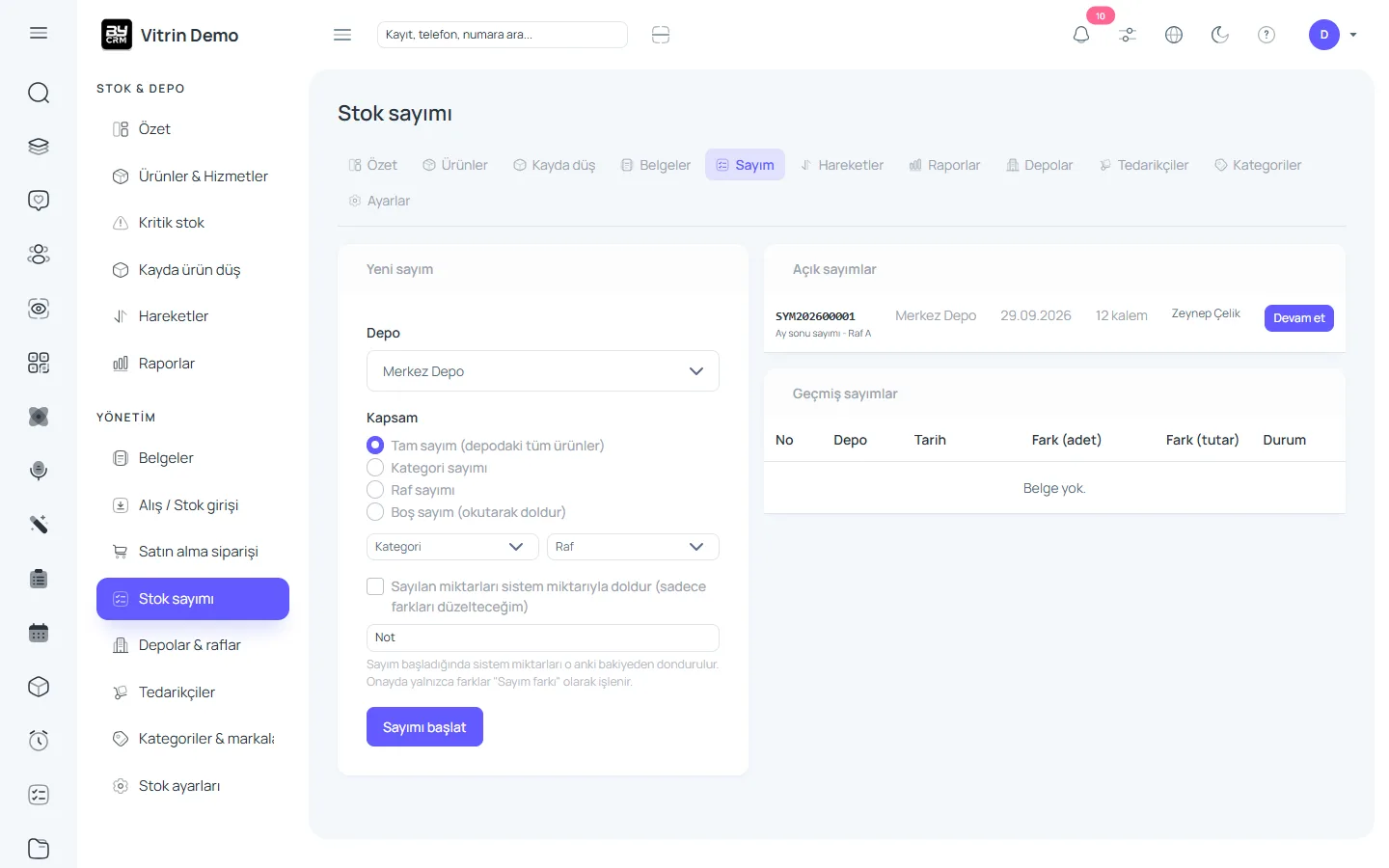The width and height of the screenshot is (1389, 868).
Task: Open the Merkez Depo dropdown
Action: 543,371
